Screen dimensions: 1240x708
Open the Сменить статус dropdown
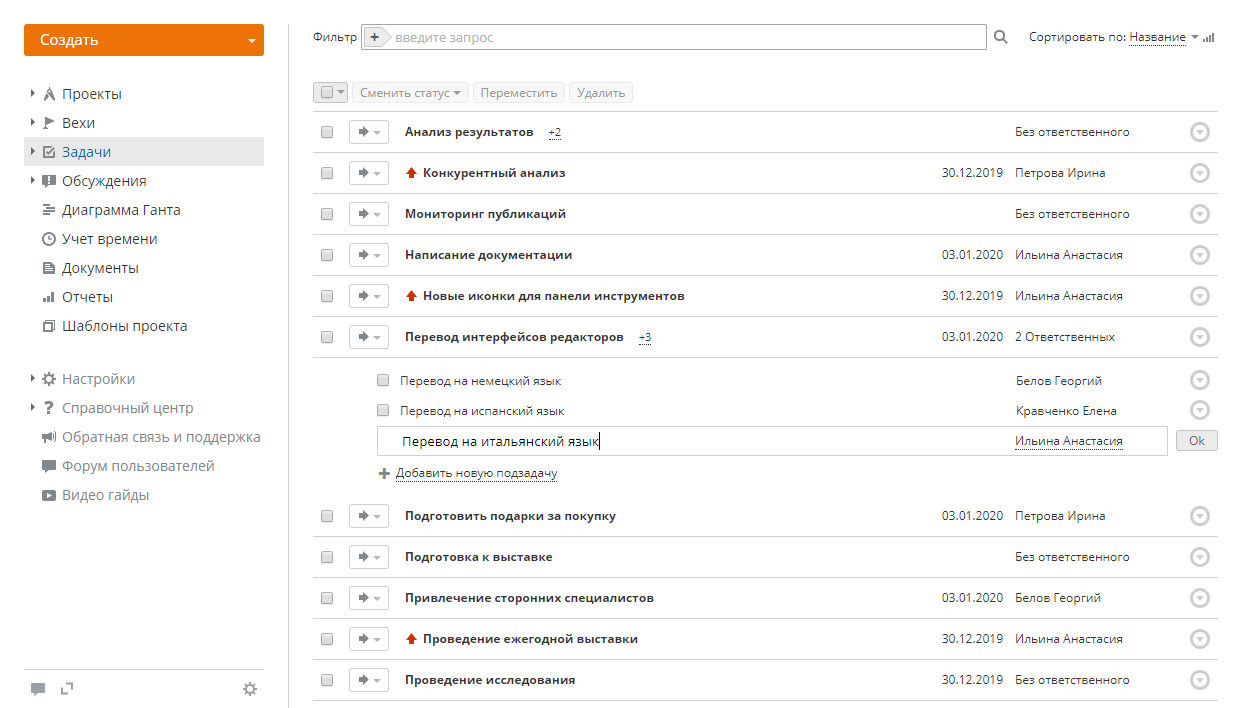[x=410, y=93]
